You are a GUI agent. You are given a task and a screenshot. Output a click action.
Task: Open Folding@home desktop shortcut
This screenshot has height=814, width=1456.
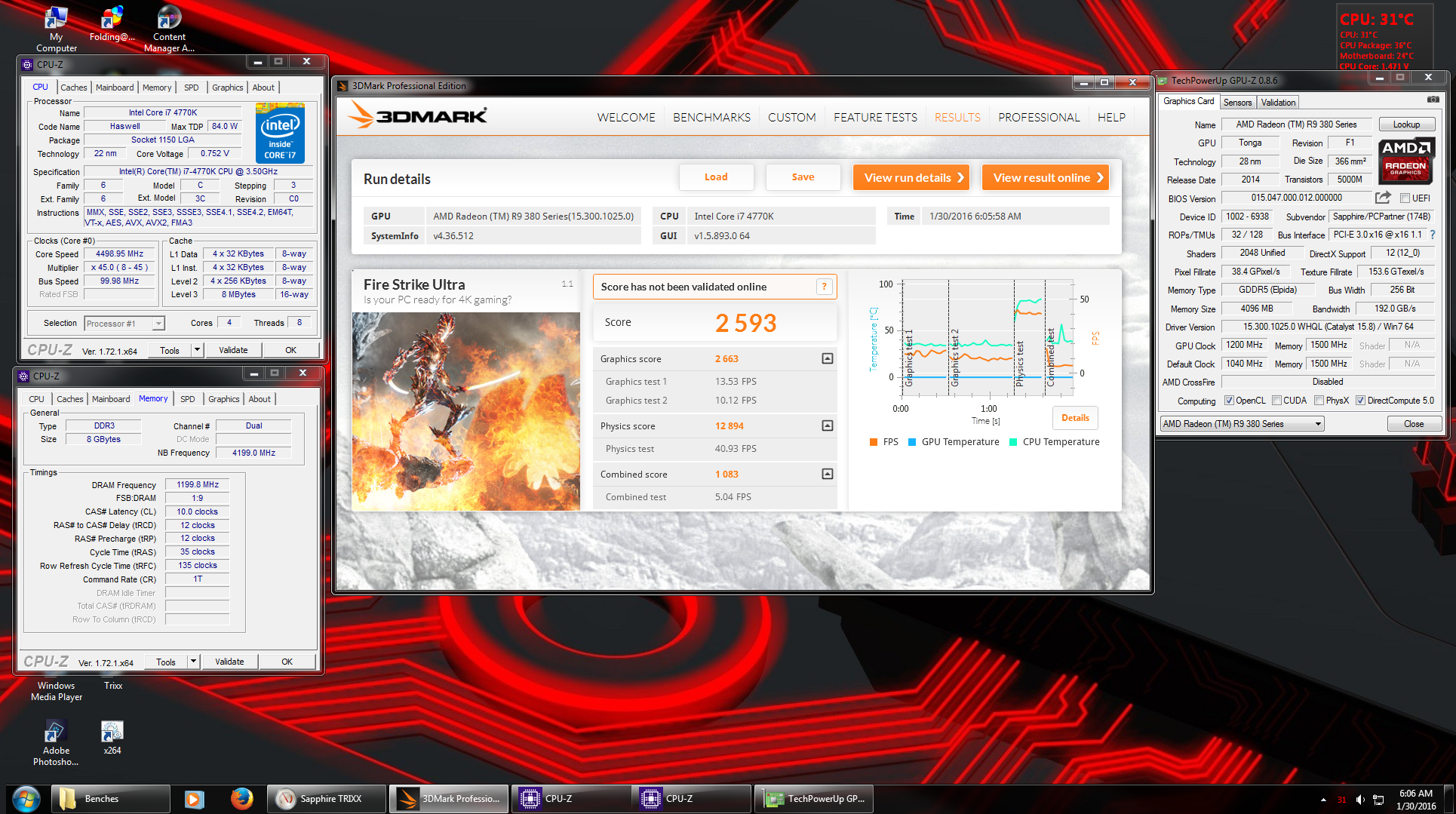tap(112, 23)
